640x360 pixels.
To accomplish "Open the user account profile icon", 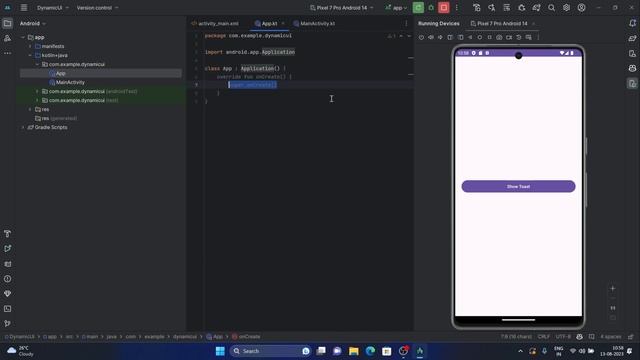I will 581,8.
